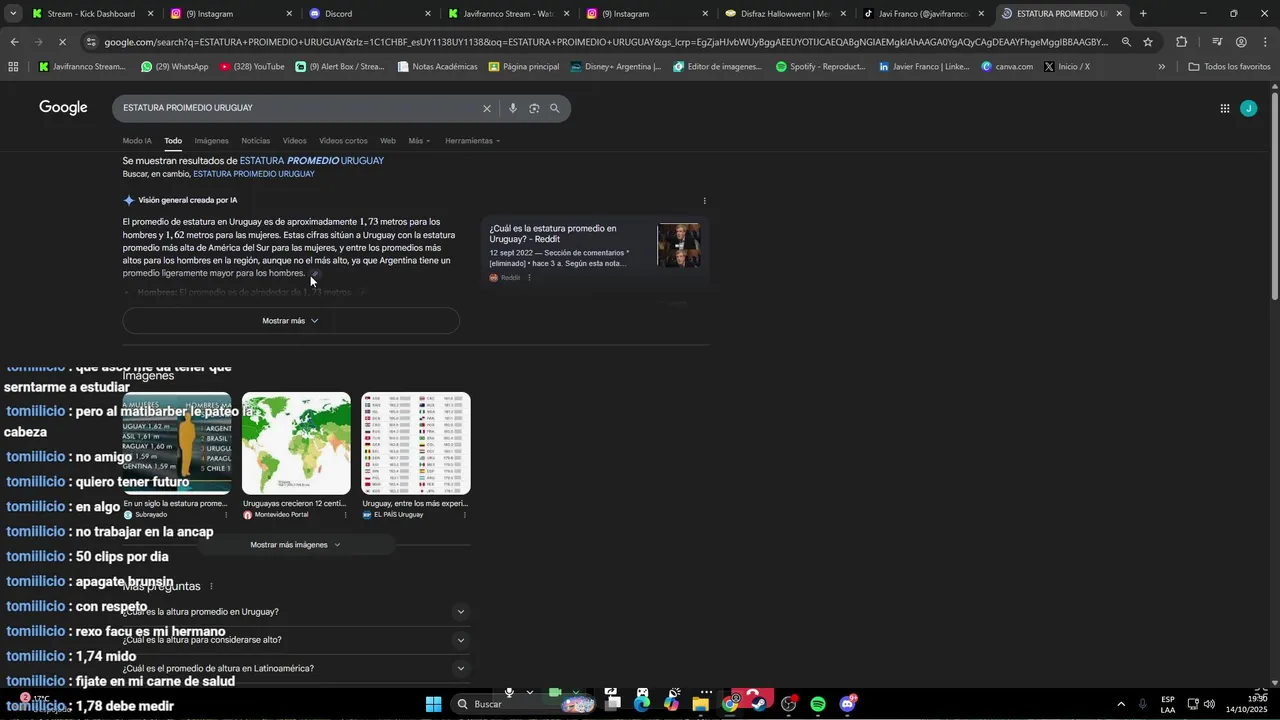Open File Explorer from the taskbar
The width and height of the screenshot is (1280, 720).
click(x=701, y=704)
